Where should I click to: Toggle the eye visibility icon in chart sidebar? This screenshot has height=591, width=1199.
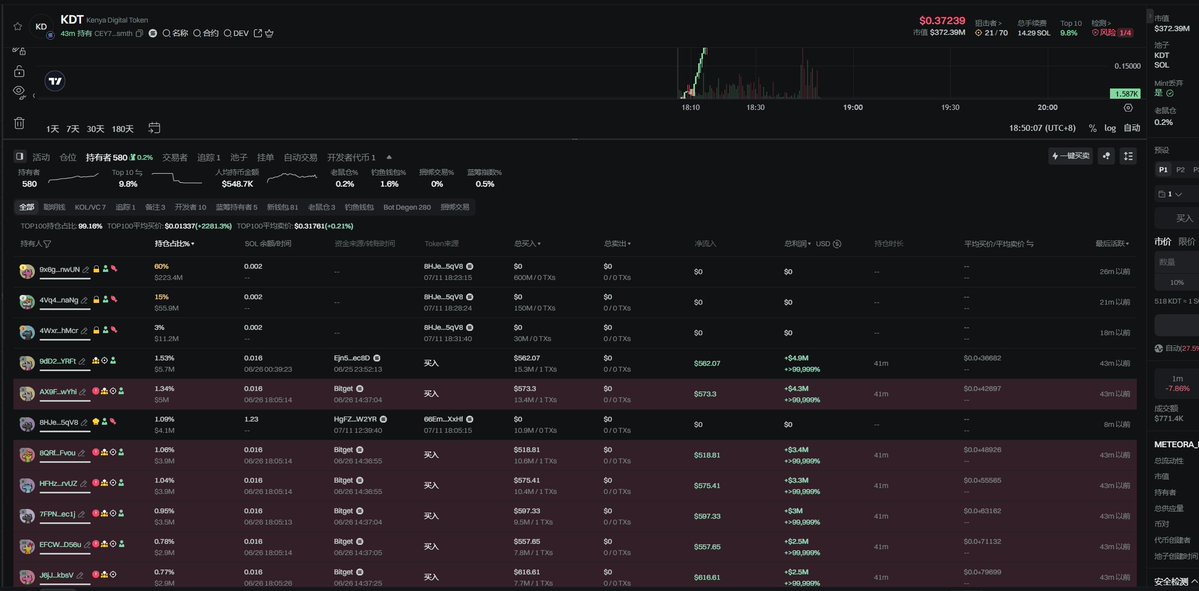(x=19, y=91)
